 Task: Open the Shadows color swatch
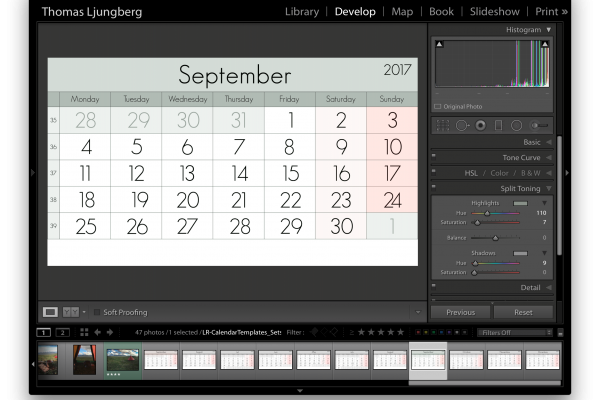click(x=520, y=253)
